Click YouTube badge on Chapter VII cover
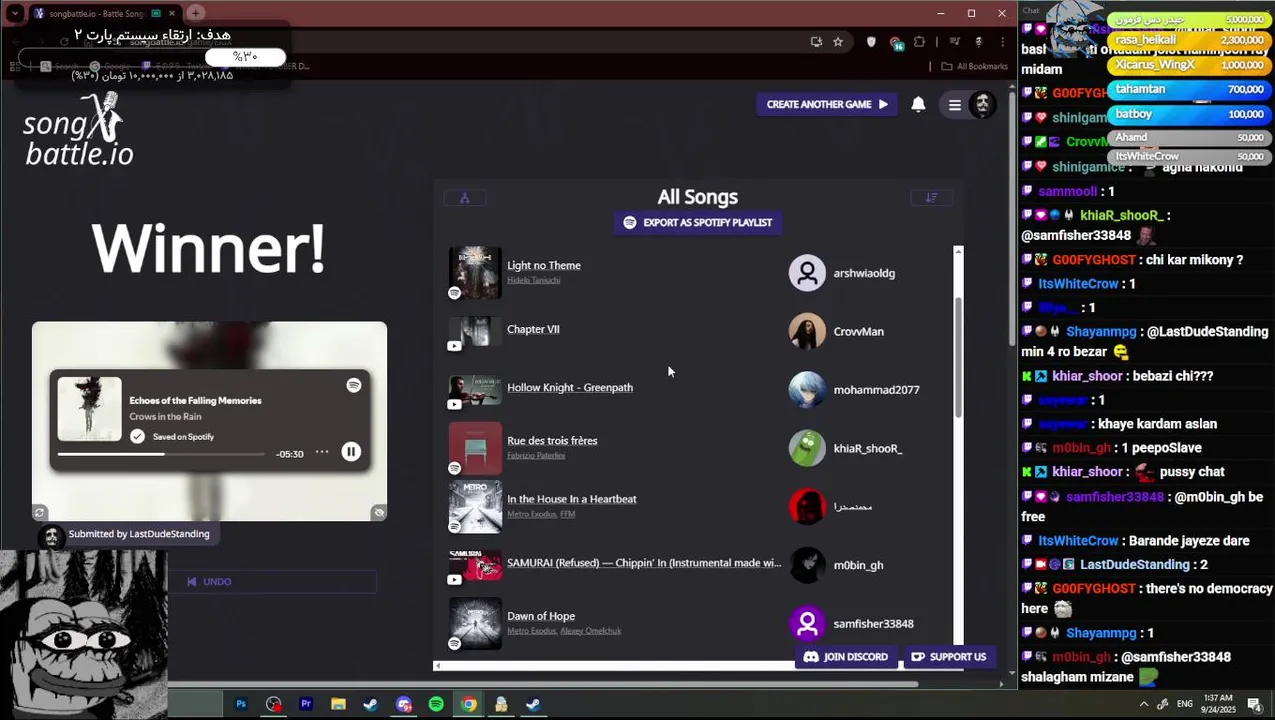The height and width of the screenshot is (720, 1275). 454,346
